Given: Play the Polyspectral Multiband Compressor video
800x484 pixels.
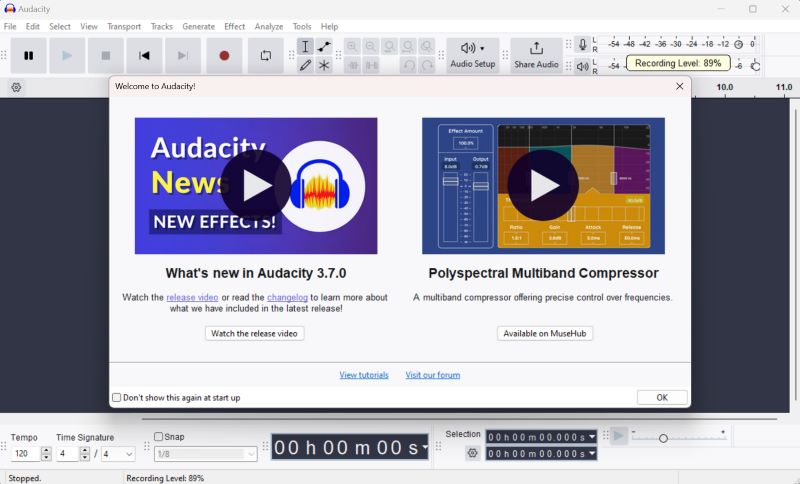Looking at the screenshot, I should tap(543, 186).
